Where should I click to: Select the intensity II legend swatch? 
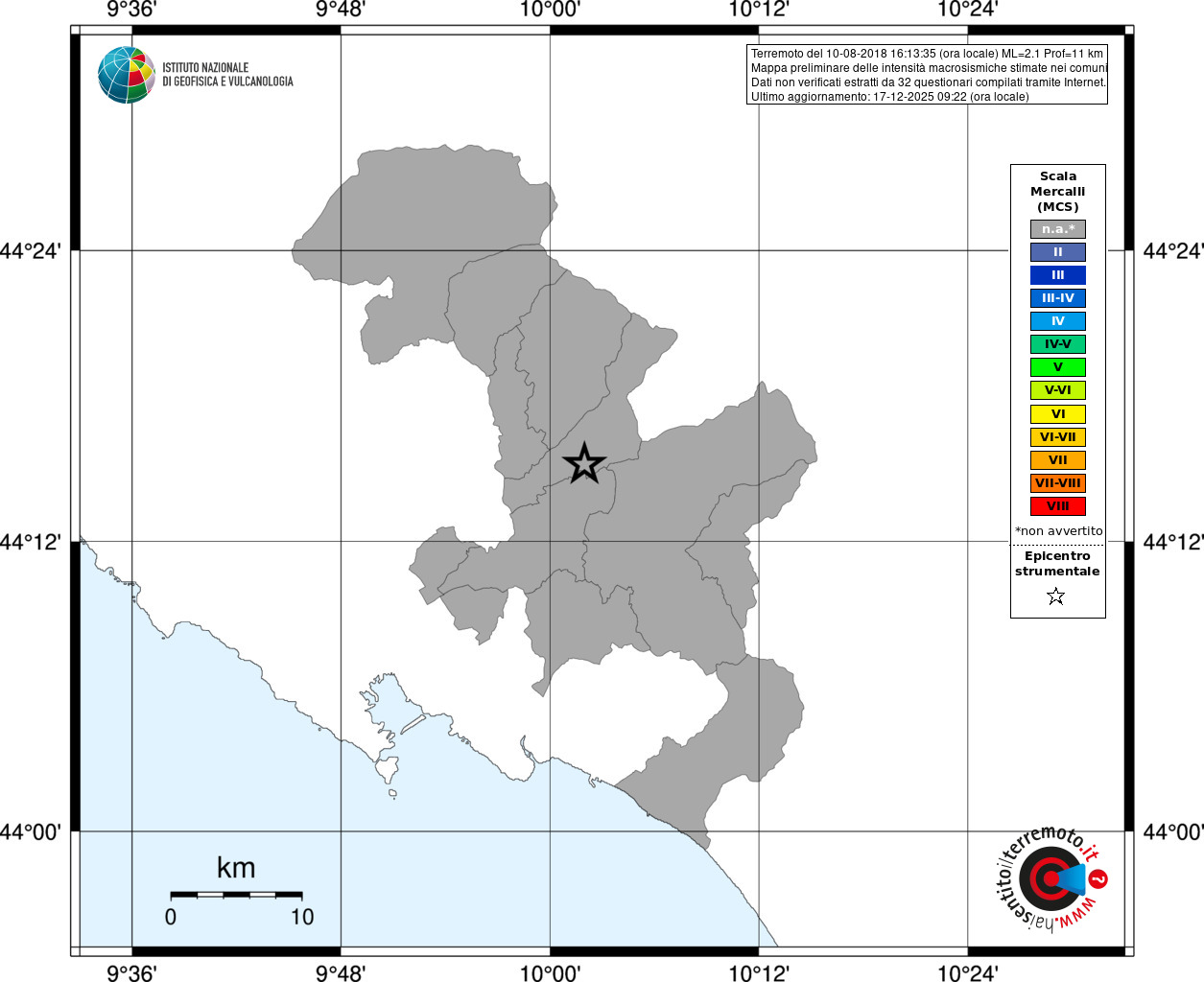click(x=1058, y=252)
